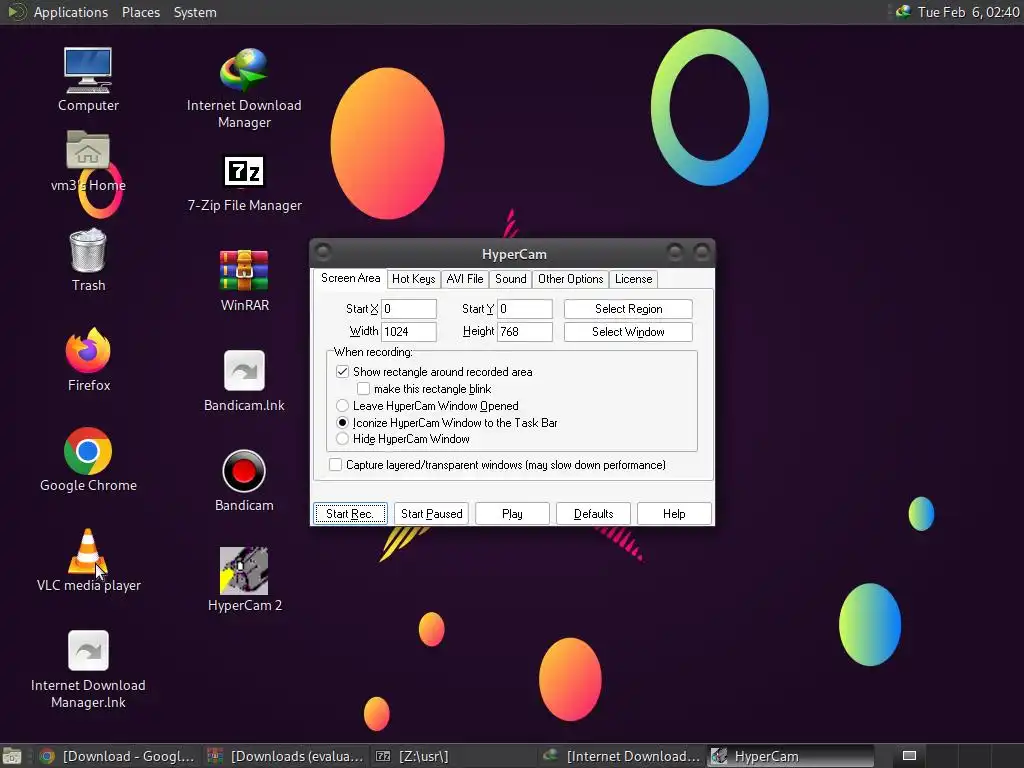Launch Firefox from the desktop
This screenshot has width=1024, height=768.
pos(88,351)
